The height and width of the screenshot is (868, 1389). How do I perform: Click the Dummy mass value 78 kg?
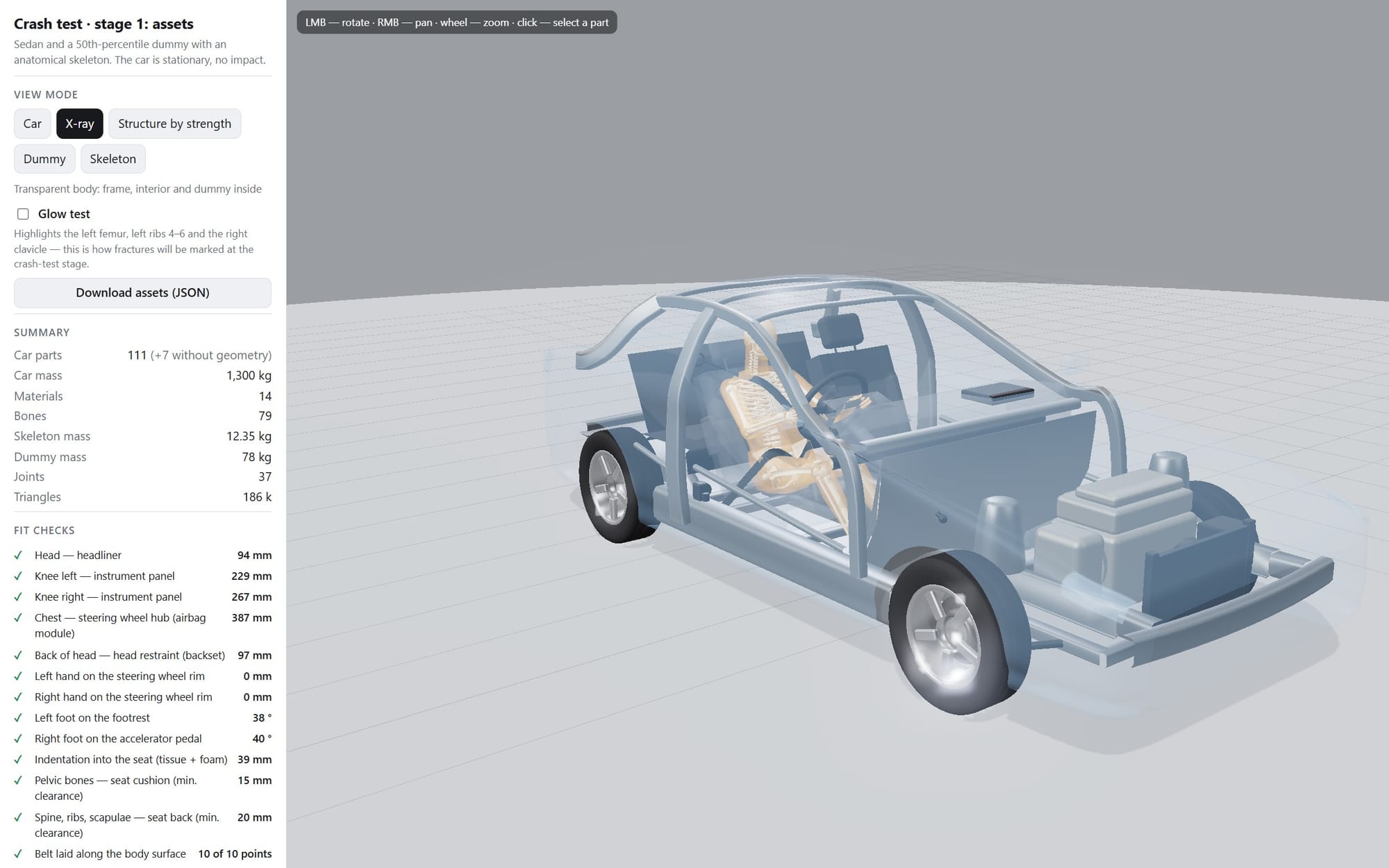pyautogui.click(x=256, y=457)
